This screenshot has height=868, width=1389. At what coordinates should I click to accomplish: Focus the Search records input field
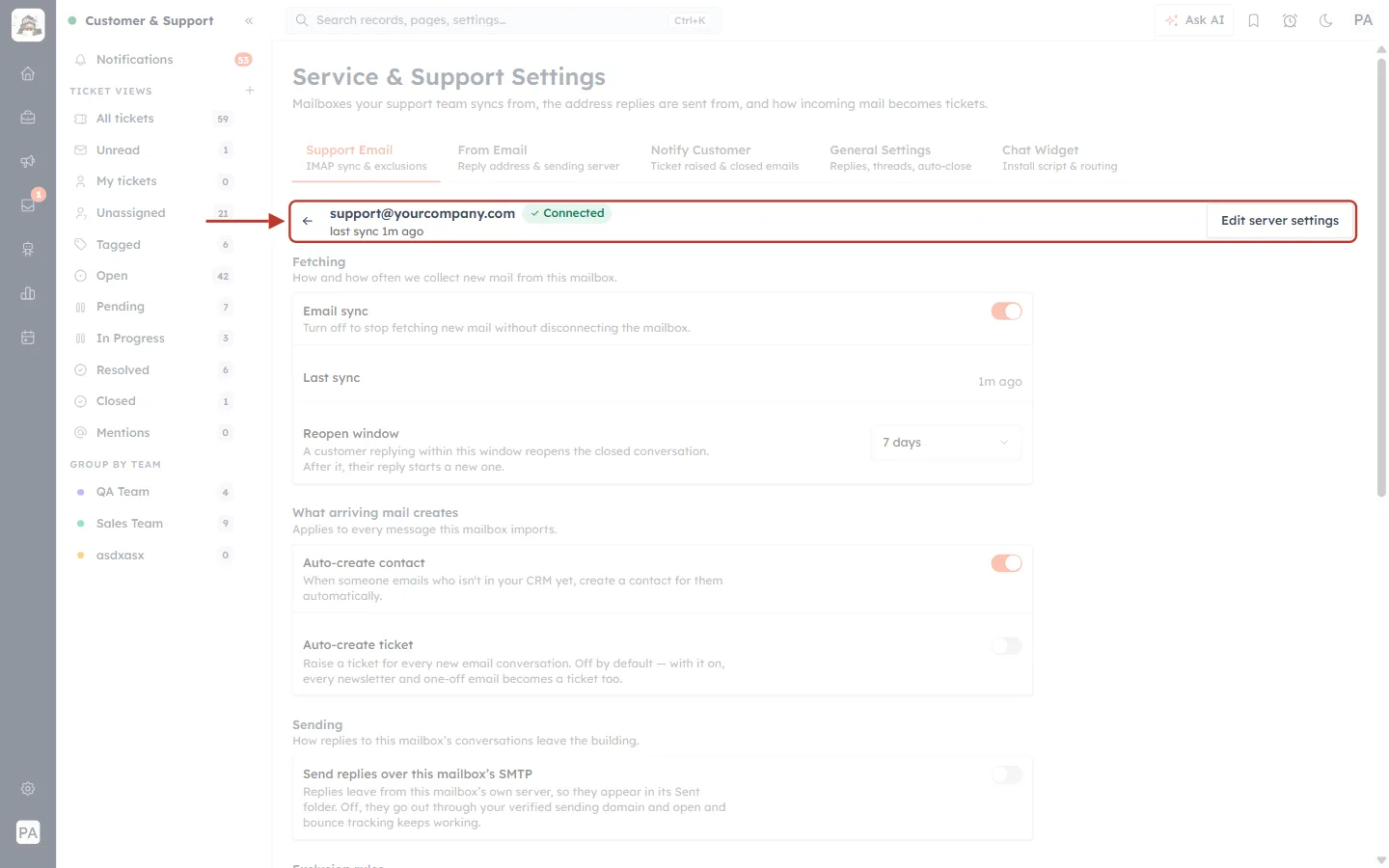[x=503, y=20]
